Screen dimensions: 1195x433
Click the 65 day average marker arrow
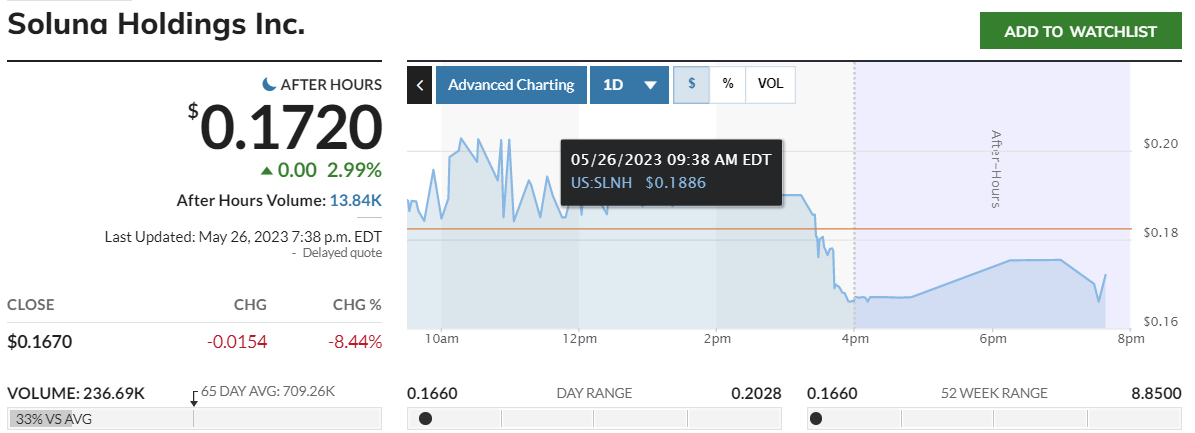click(194, 398)
